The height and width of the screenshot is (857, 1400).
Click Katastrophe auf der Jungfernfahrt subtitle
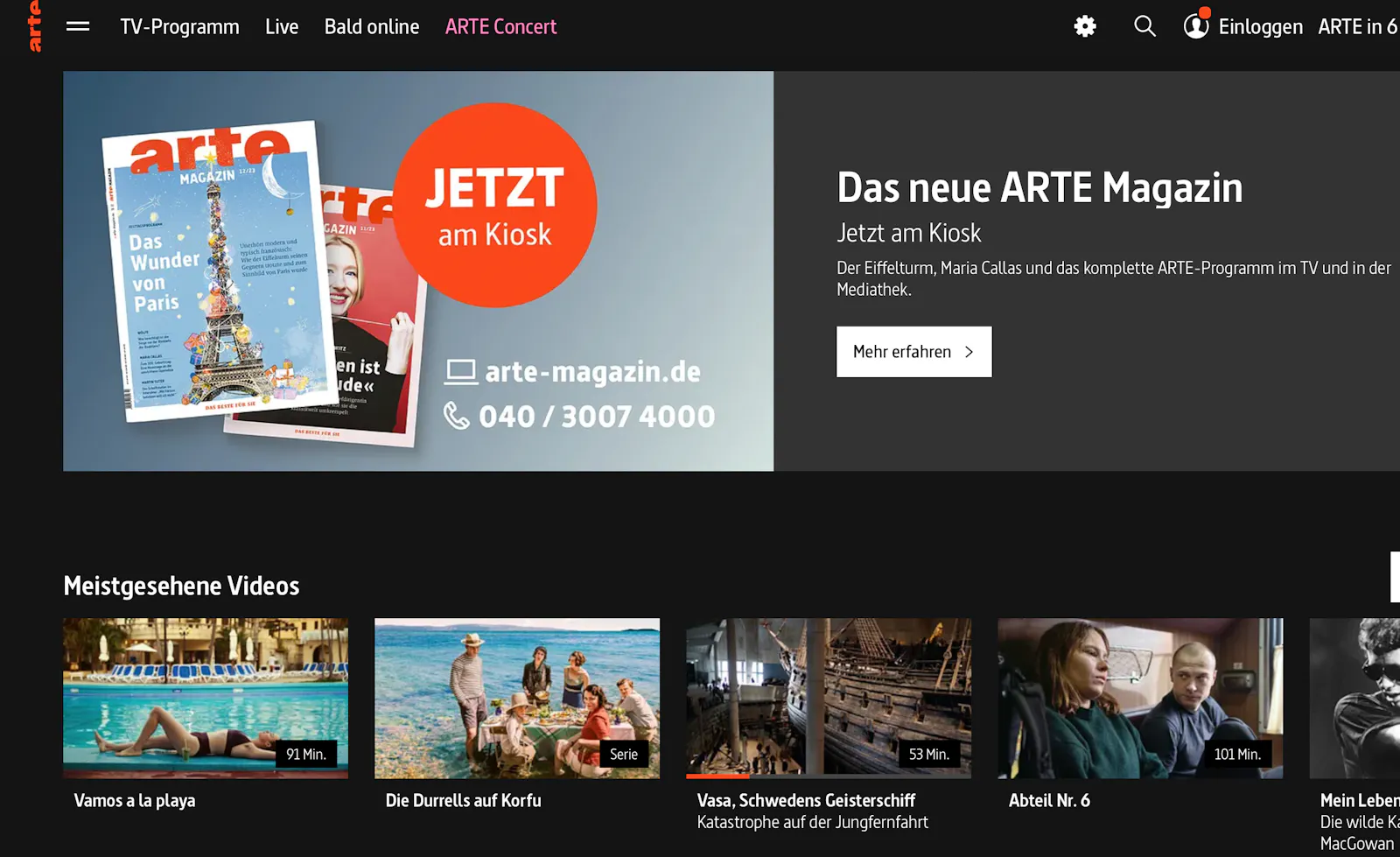click(812, 822)
